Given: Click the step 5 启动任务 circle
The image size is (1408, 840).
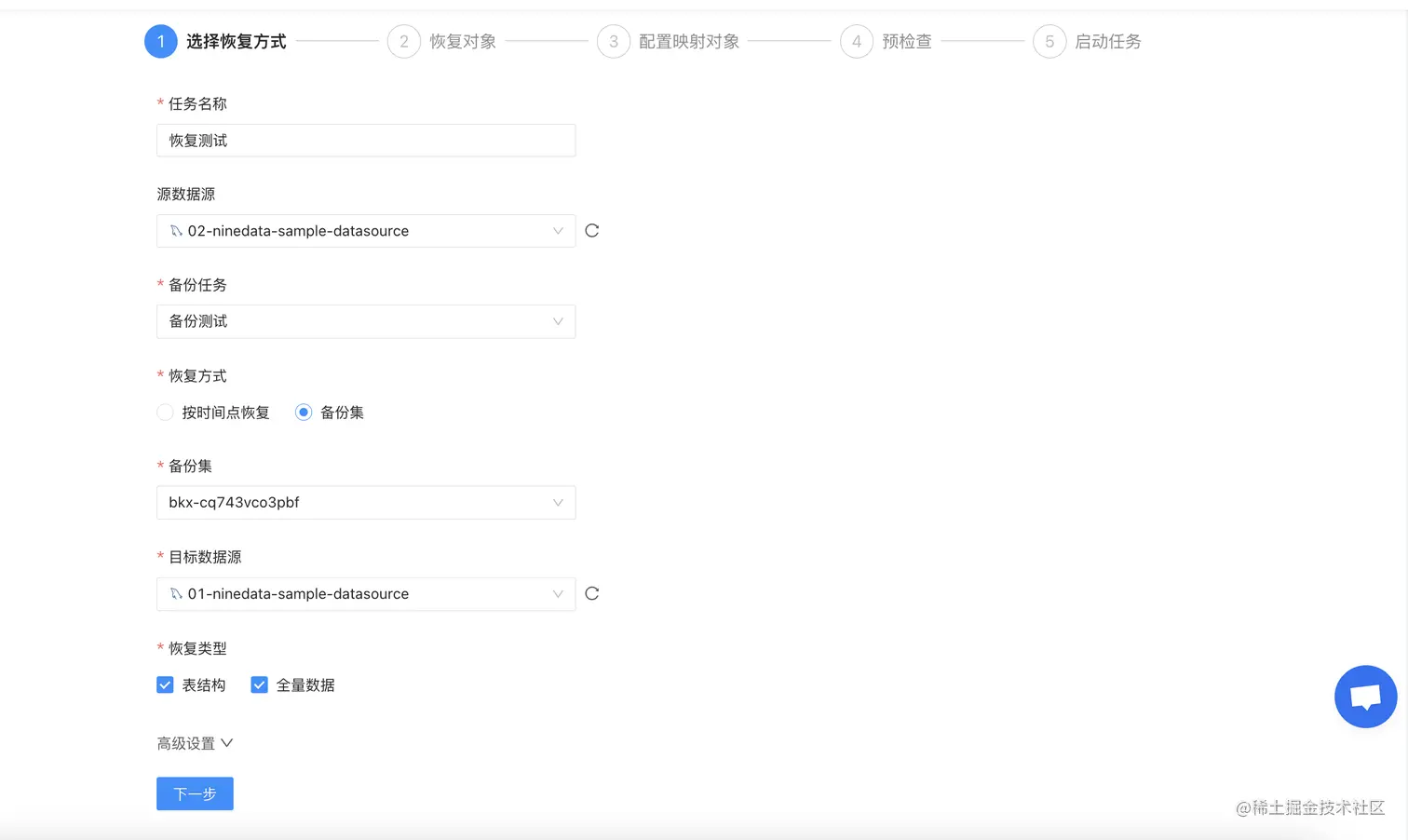Looking at the screenshot, I should tap(1049, 41).
